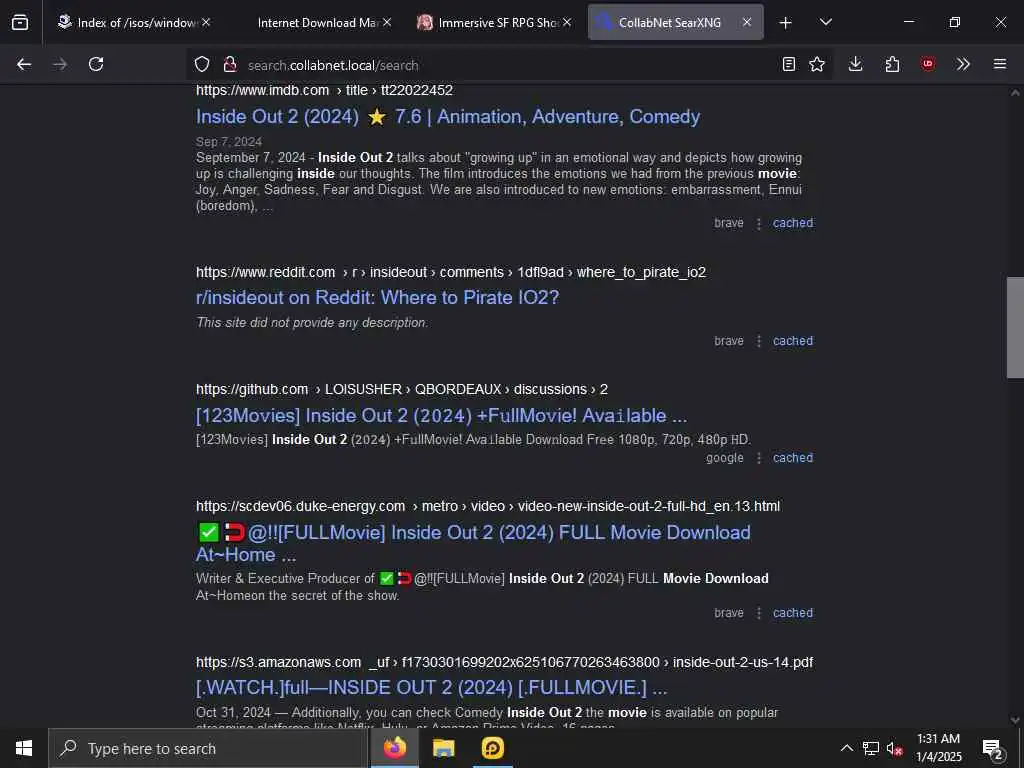Click the https://scdev06.duke-energy.com URL text
Image resolution: width=1024 pixels, height=768 pixels.
click(300, 506)
